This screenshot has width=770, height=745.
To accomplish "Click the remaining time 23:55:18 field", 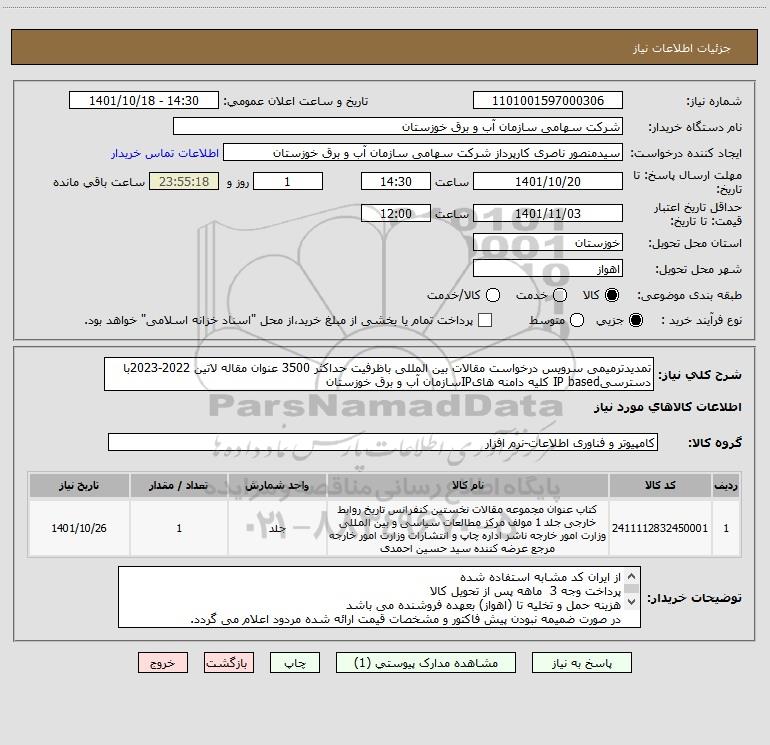I will [x=184, y=181].
